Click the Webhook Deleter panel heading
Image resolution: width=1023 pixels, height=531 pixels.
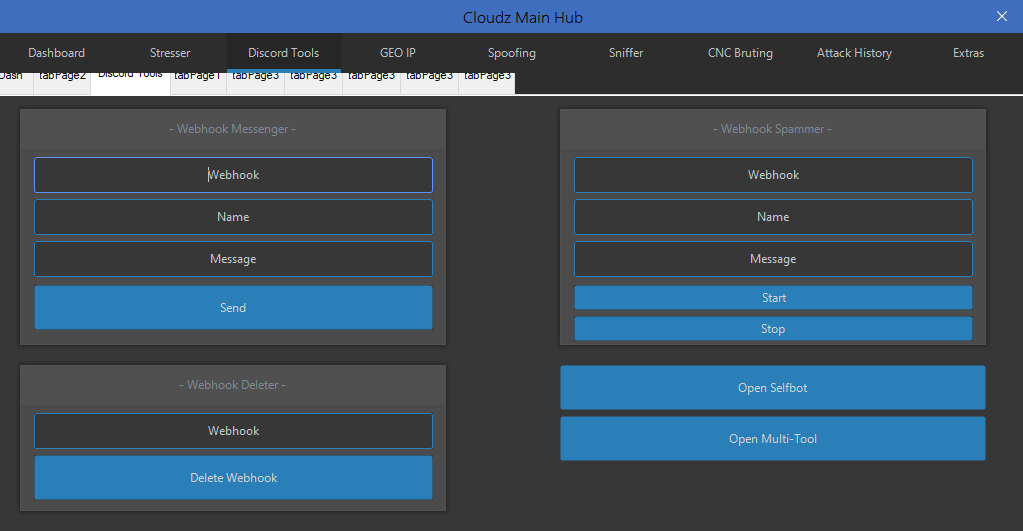click(x=233, y=385)
